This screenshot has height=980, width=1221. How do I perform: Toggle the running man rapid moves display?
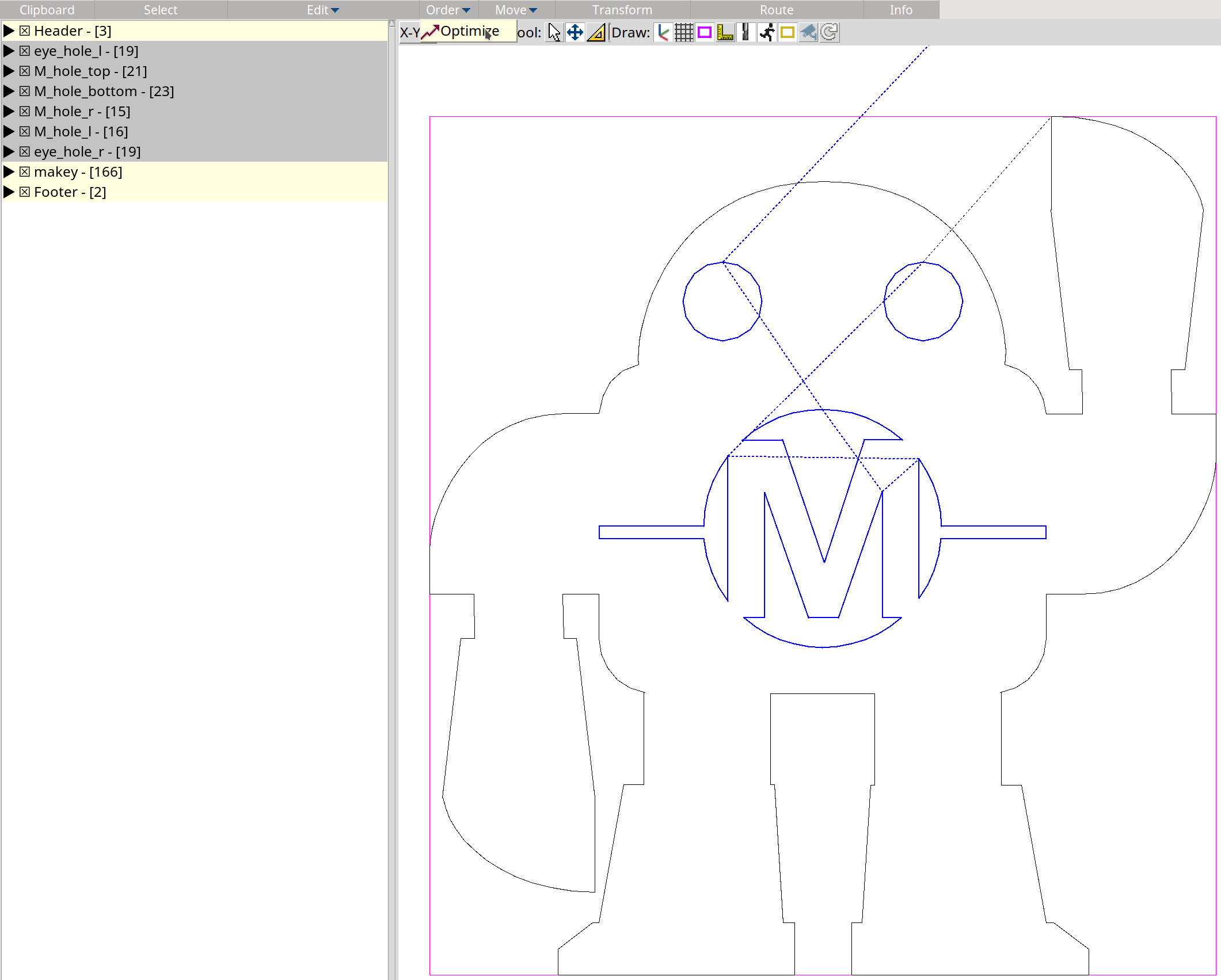click(x=767, y=33)
